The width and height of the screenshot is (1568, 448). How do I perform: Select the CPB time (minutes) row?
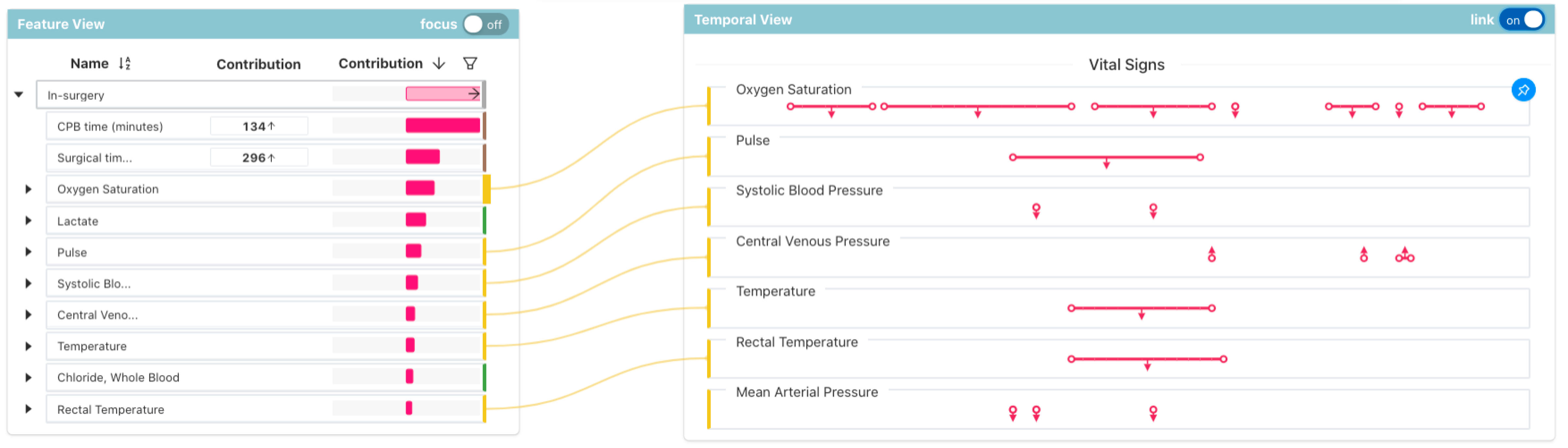(x=110, y=126)
